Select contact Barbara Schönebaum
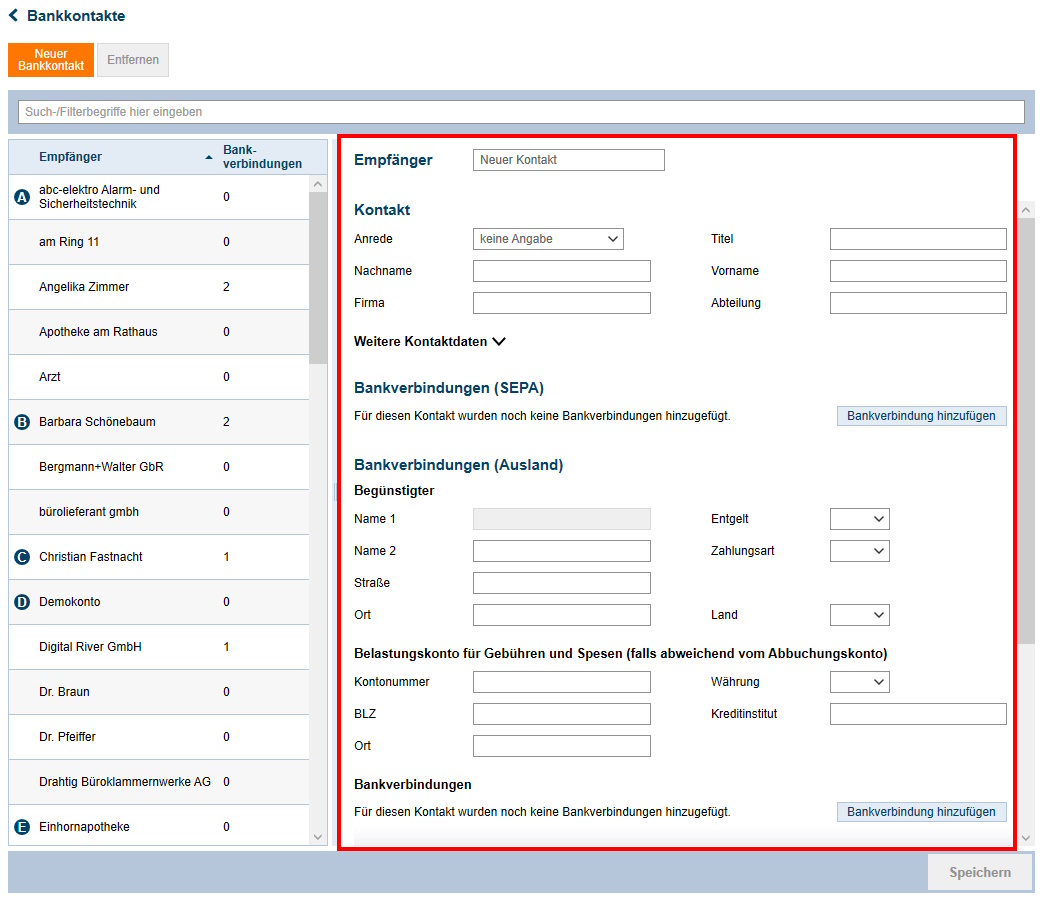1040x897 pixels. 159,422
